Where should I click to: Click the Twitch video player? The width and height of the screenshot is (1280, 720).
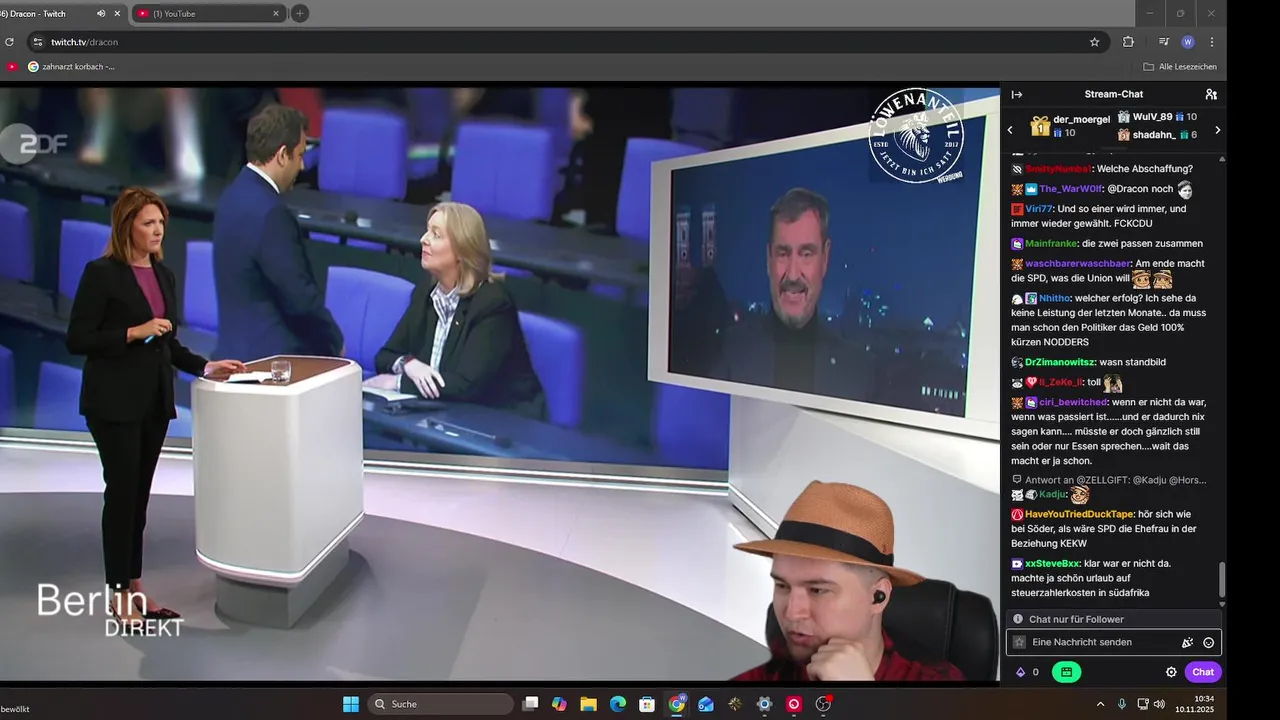(x=500, y=383)
